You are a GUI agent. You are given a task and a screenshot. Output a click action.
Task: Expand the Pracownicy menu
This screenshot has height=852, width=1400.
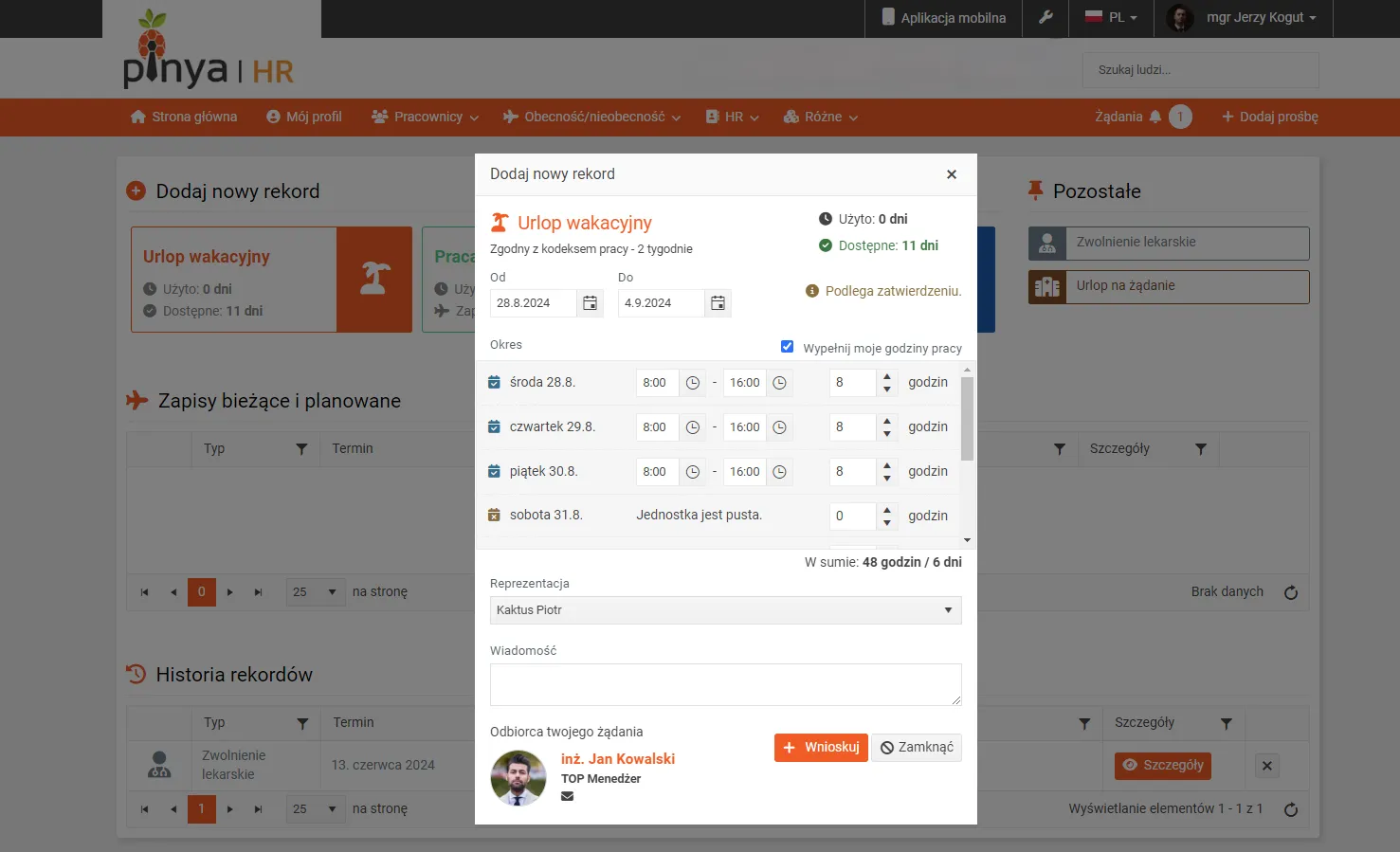point(425,117)
